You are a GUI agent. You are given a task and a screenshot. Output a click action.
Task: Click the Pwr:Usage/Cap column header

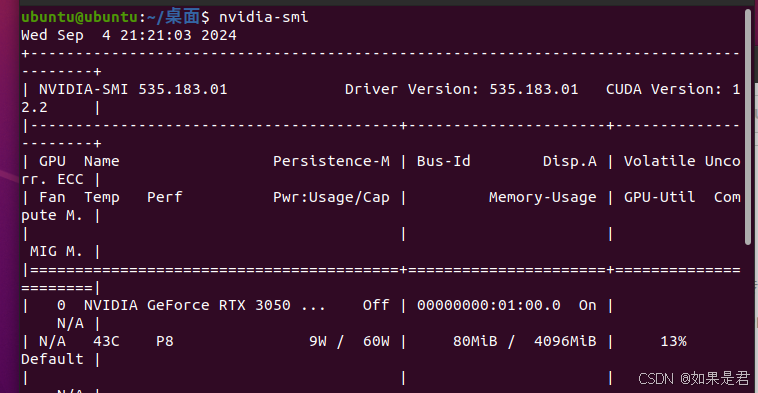pyautogui.click(x=331, y=197)
